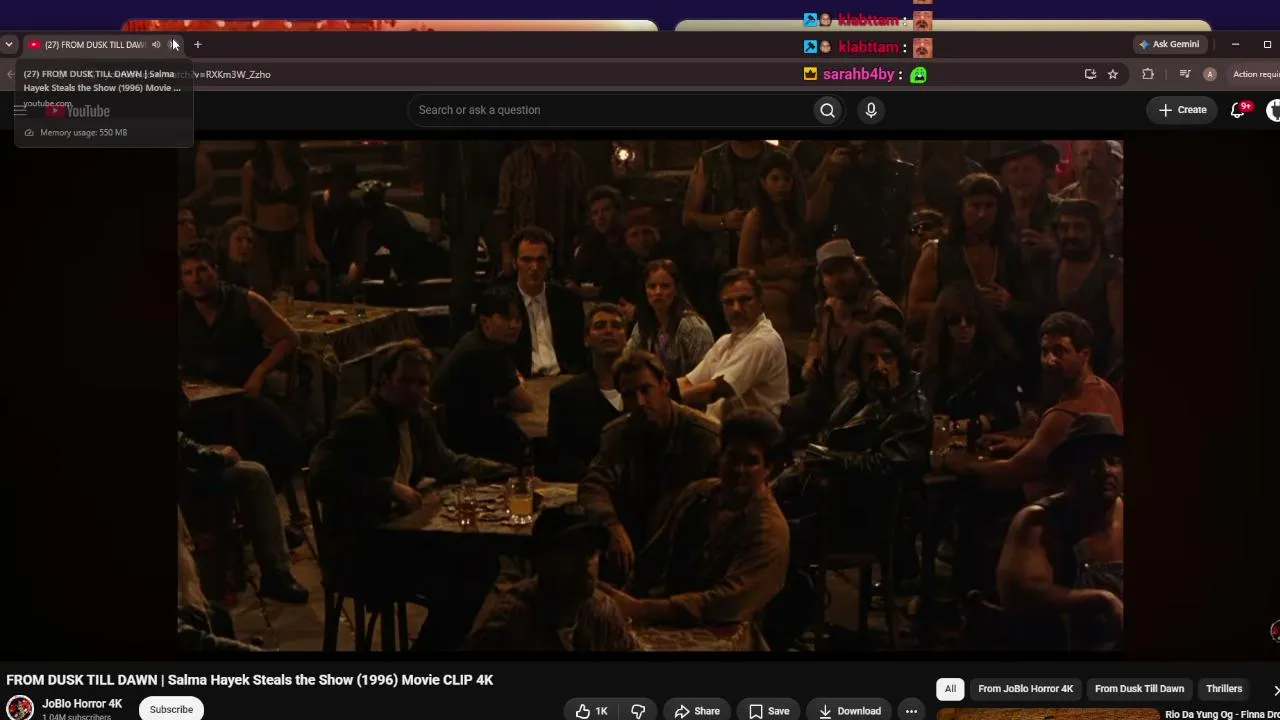This screenshot has width=1280, height=720.
Task: Select From Dusk Till Dawn chip
Action: pos(1139,688)
